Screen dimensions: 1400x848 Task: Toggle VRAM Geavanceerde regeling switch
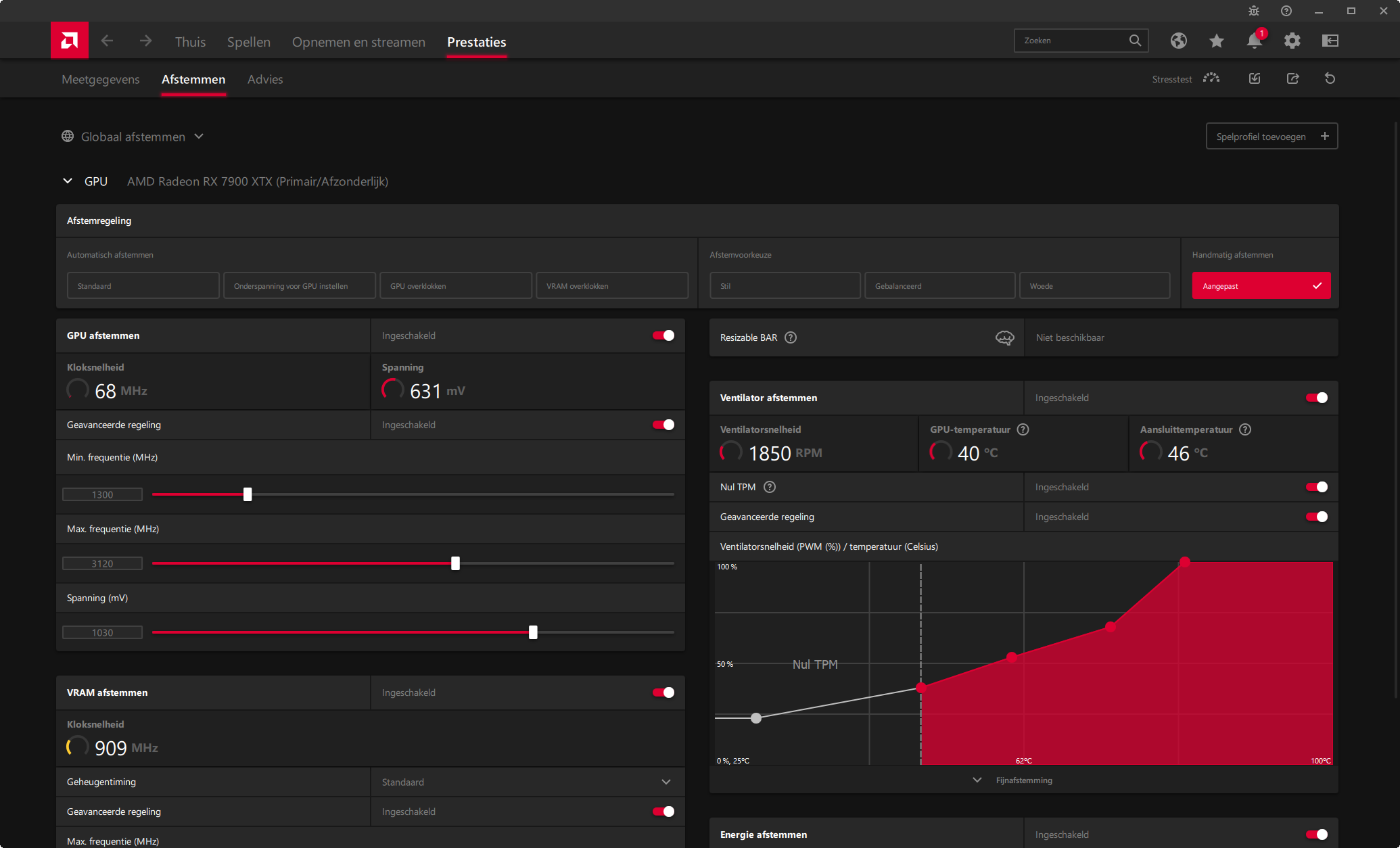pyautogui.click(x=663, y=811)
